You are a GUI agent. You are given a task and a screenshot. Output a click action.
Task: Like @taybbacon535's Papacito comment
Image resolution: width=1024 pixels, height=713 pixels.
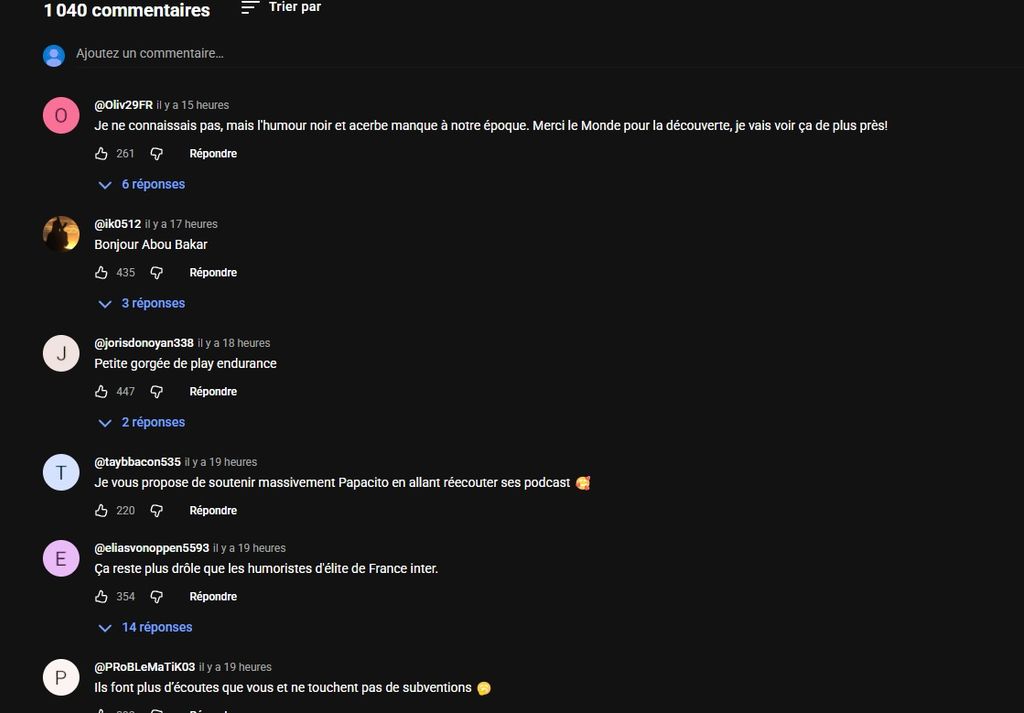coord(101,510)
